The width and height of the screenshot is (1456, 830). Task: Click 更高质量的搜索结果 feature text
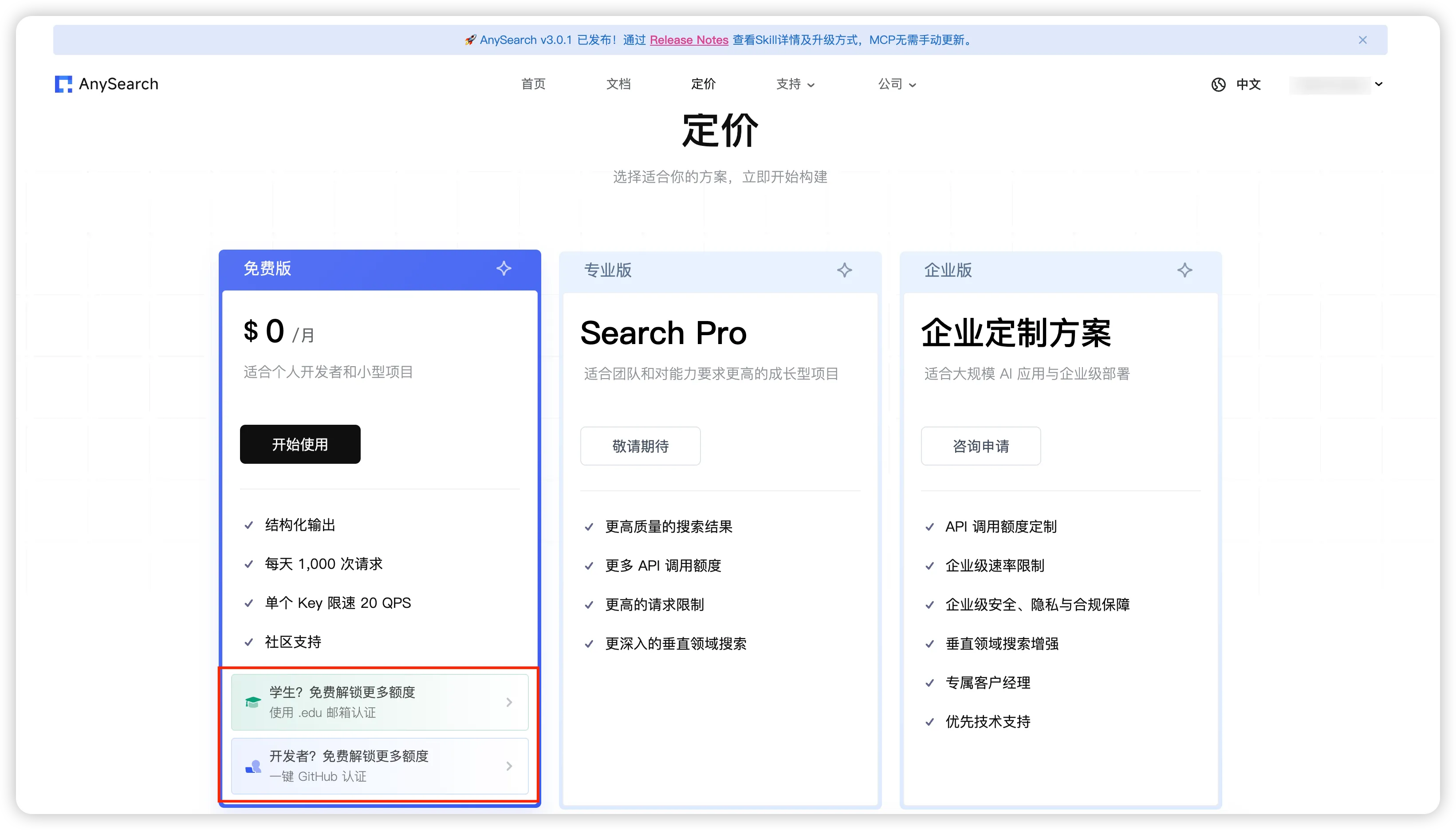click(x=669, y=527)
